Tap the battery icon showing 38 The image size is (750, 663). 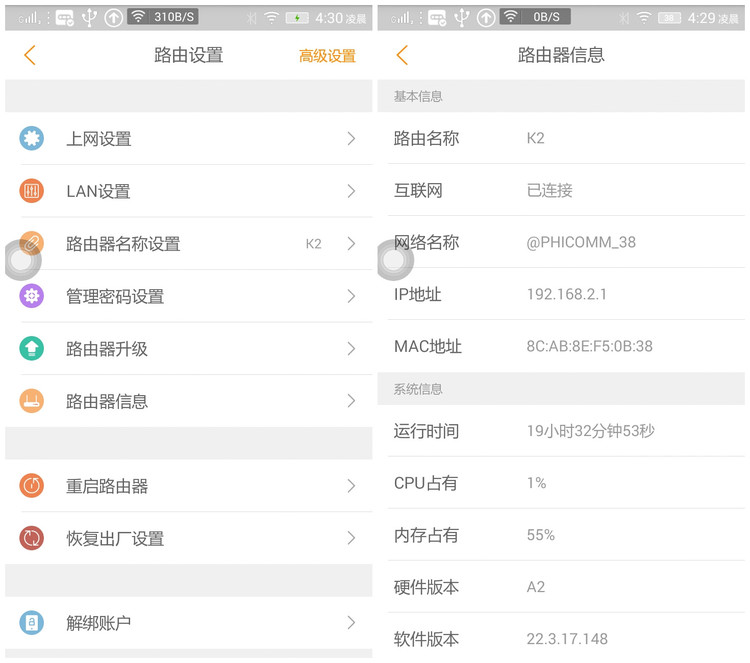[669, 18]
